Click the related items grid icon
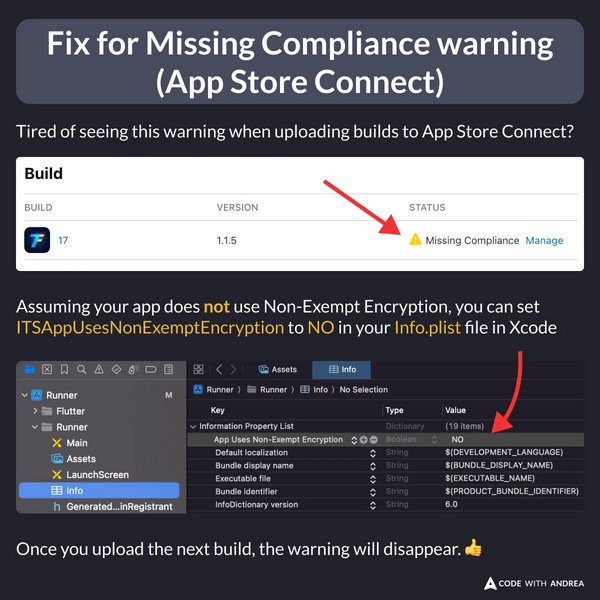The height and width of the screenshot is (600, 600). click(199, 369)
